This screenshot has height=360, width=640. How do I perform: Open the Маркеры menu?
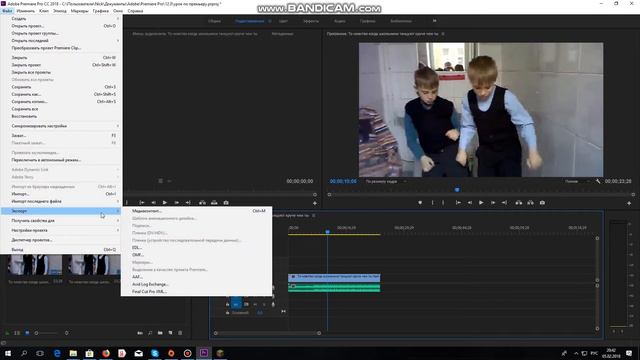click(x=80, y=11)
